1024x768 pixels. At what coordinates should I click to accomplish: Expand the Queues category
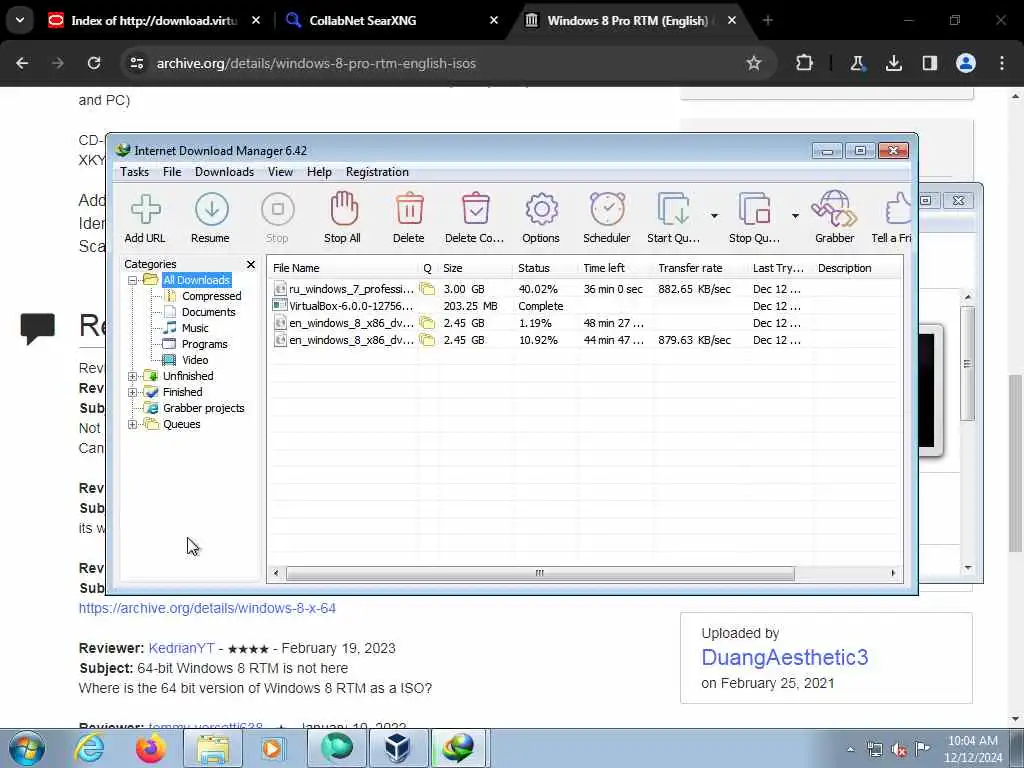(133, 424)
